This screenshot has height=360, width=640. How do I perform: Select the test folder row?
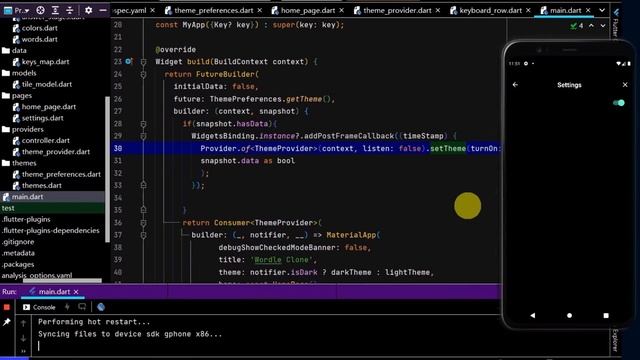click(x=52, y=208)
